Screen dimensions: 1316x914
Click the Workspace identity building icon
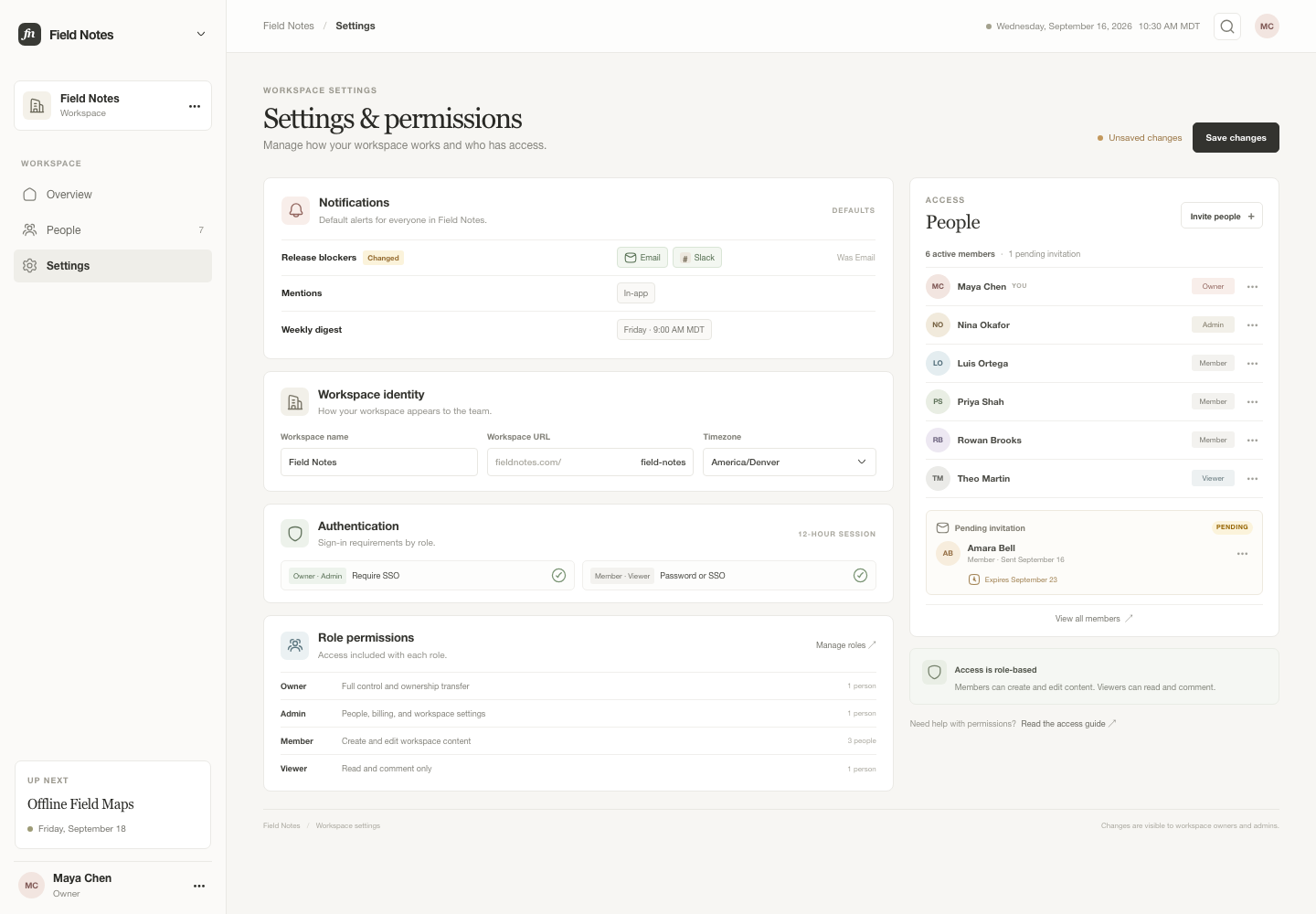point(295,402)
